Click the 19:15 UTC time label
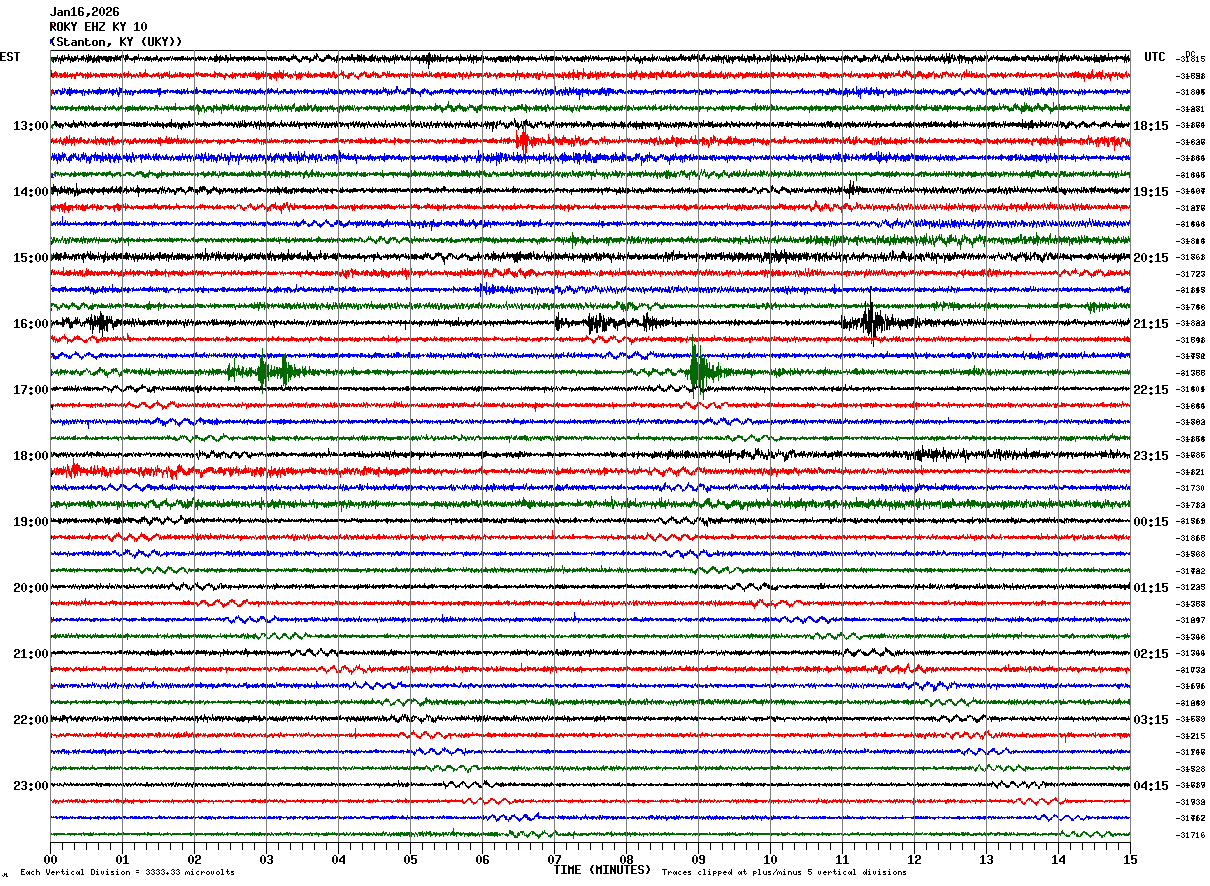The width and height of the screenshot is (1210, 886). (1151, 191)
